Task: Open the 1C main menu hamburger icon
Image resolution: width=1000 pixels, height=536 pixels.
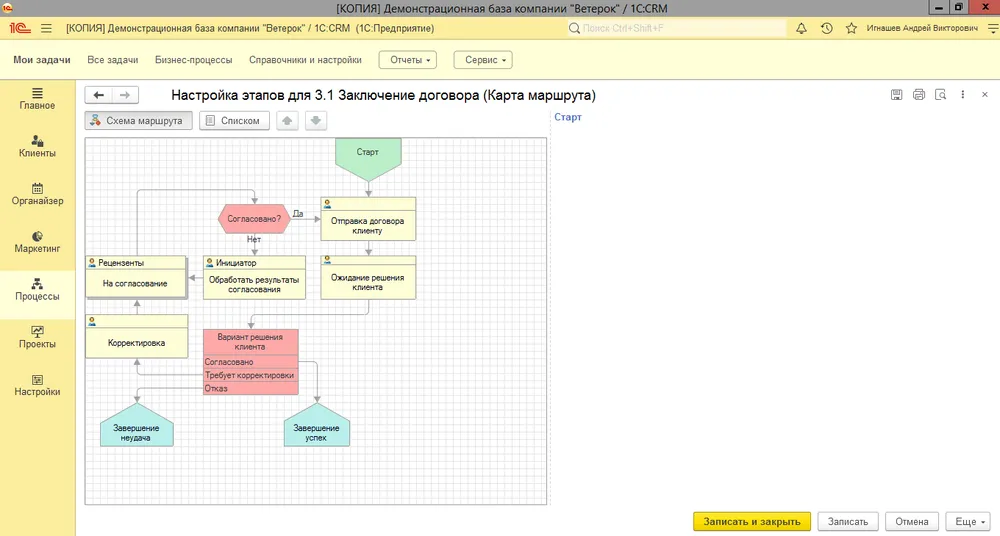Action: coord(46,29)
